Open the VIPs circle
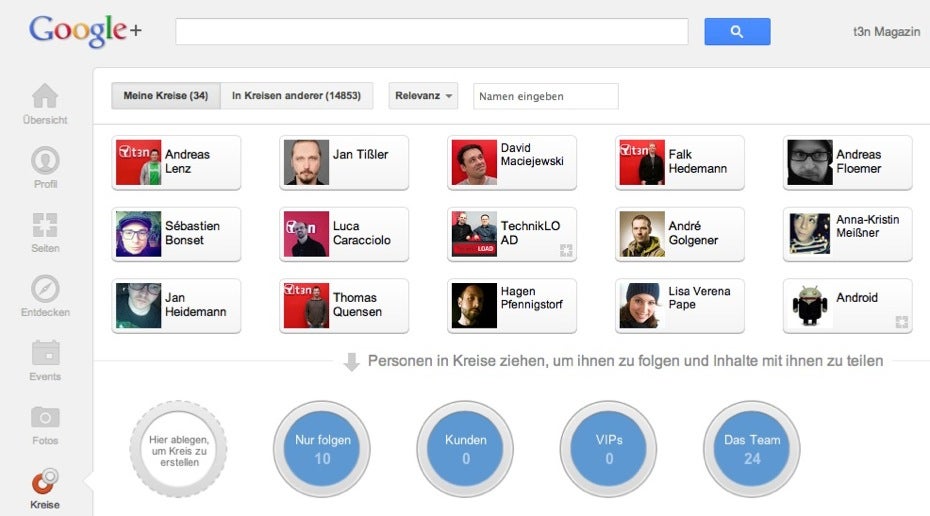 coord(609,449)
